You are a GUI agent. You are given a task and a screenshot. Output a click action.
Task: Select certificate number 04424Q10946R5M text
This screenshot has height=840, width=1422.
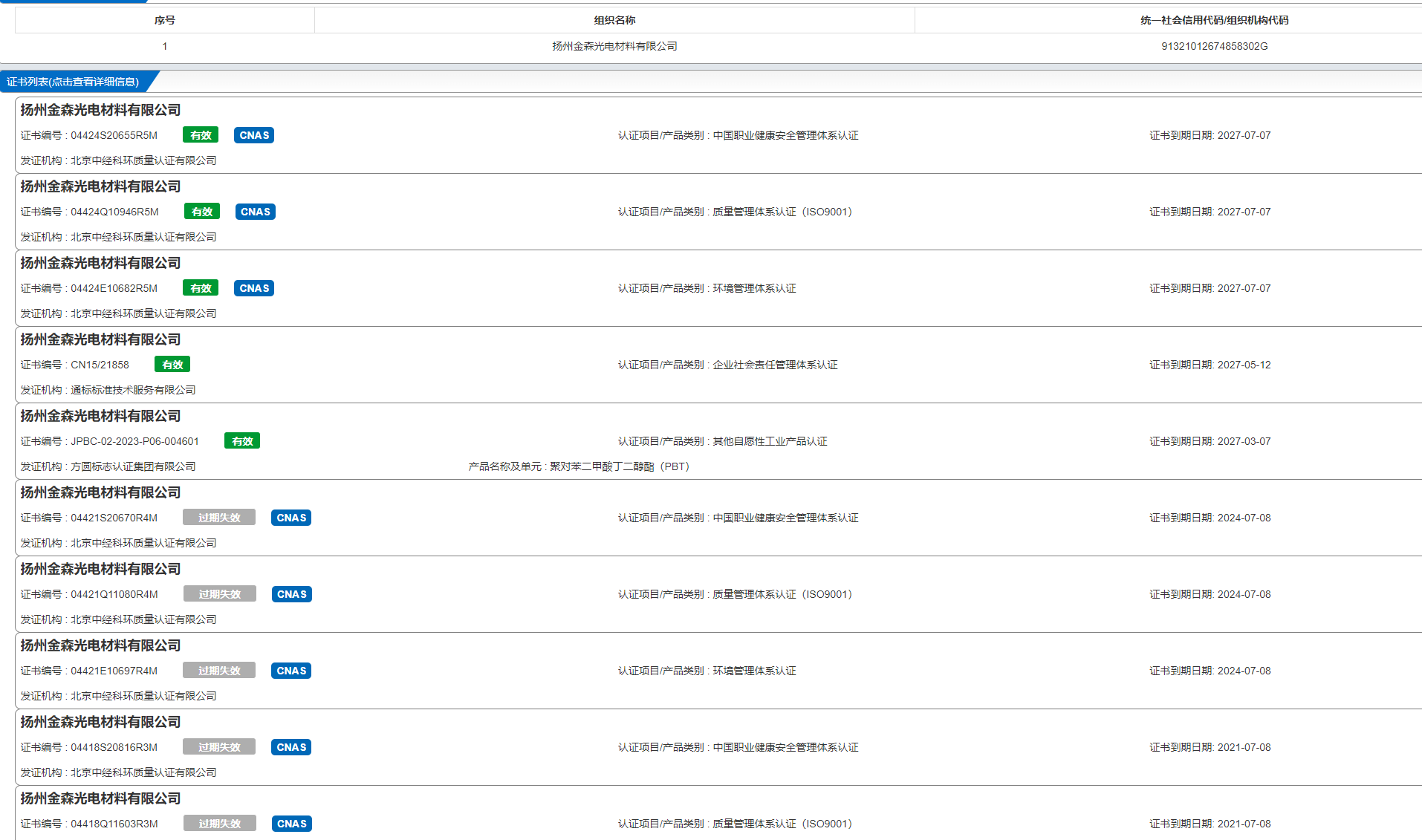(114, 212)
